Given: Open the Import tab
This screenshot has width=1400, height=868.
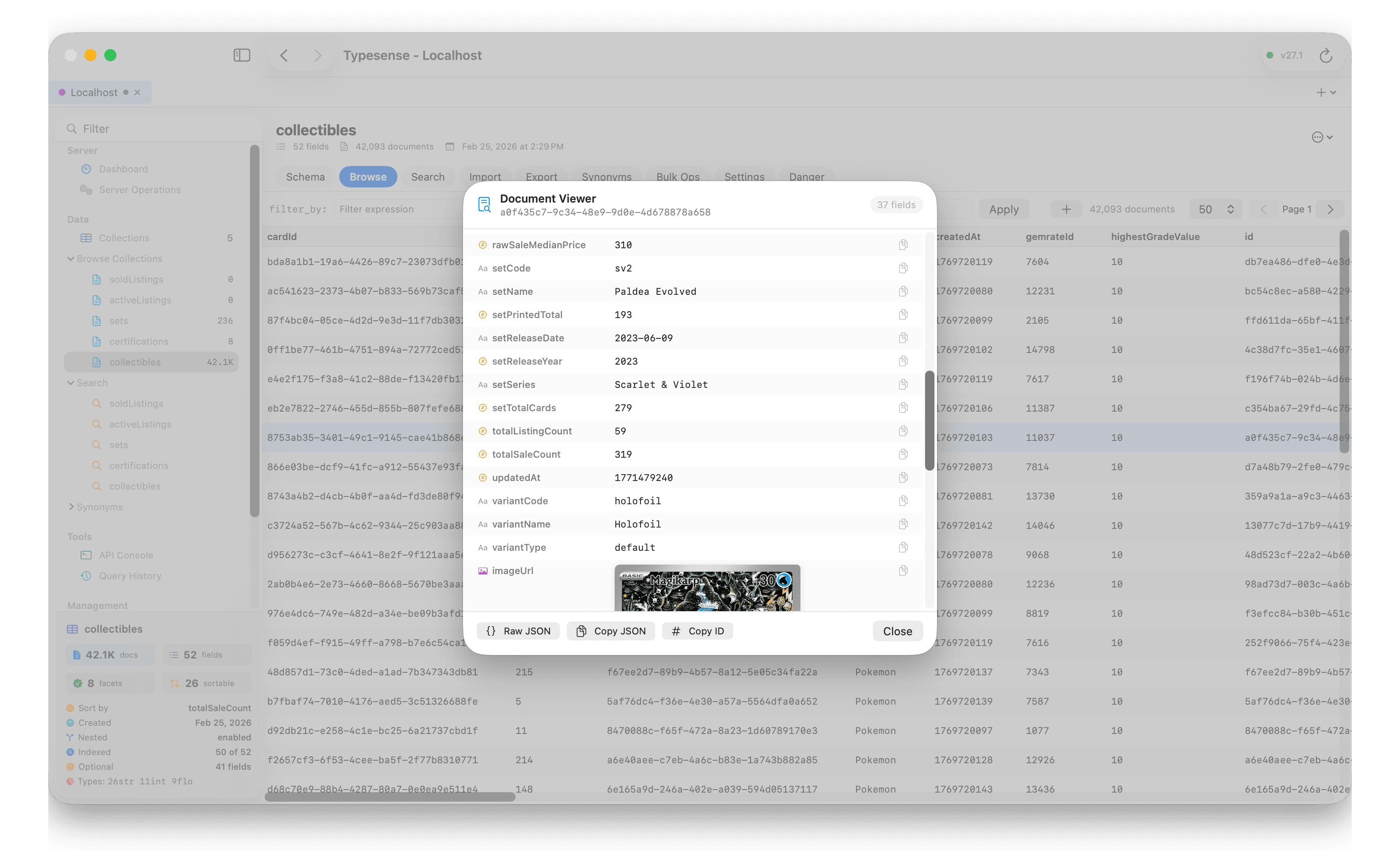Looking at the screenshot, I should (485, 177).
